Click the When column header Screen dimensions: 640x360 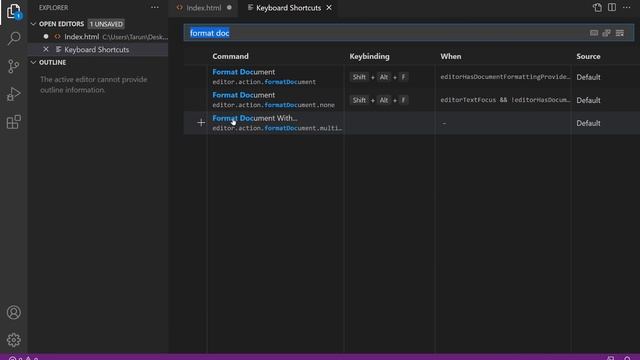pos(451,56)
